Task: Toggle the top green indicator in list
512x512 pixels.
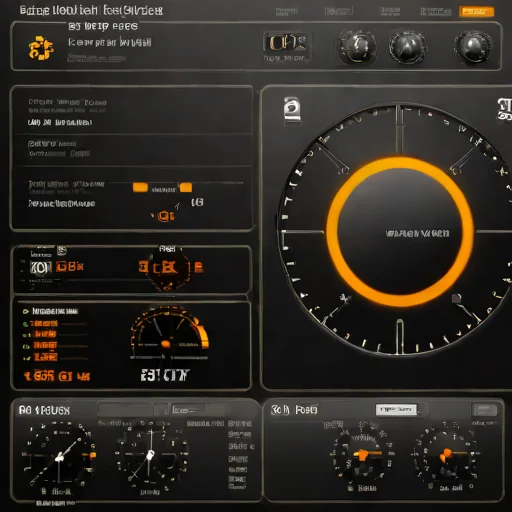Action: point(25,311)
